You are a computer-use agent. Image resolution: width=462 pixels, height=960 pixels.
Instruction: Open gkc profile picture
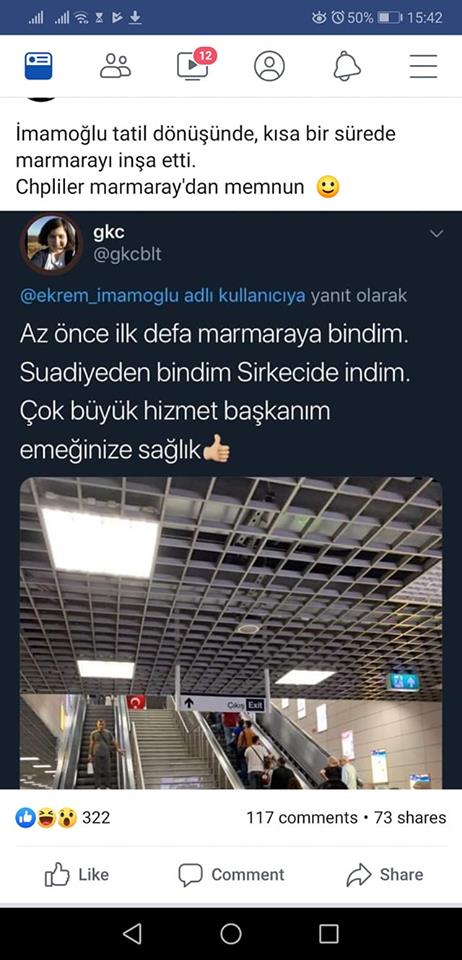51,244
